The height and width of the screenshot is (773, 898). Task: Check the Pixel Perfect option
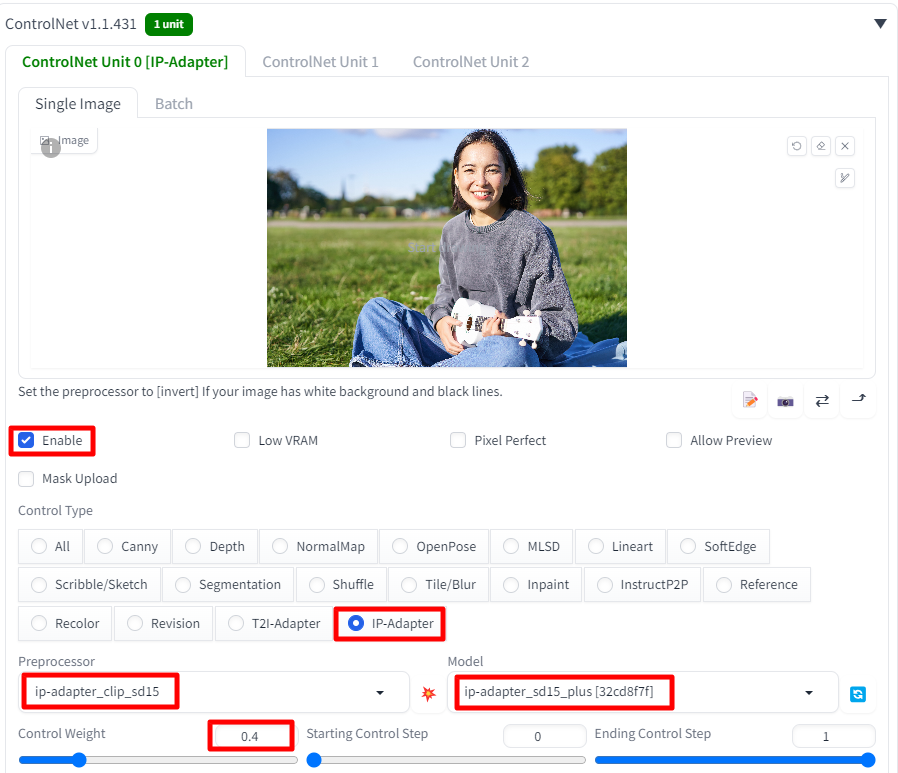458,440
